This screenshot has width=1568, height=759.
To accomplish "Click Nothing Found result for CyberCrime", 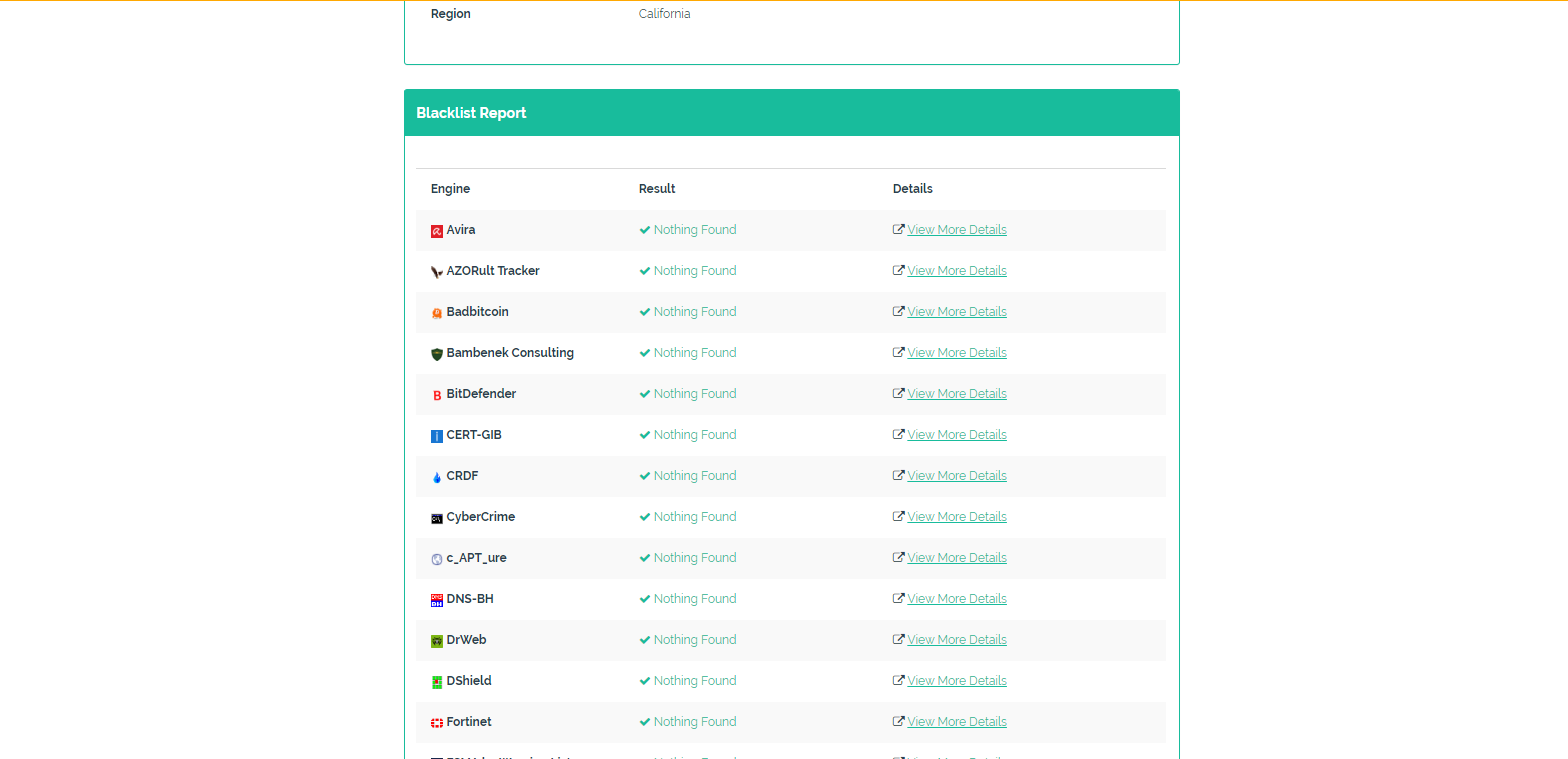I will [x=688, y=517].
